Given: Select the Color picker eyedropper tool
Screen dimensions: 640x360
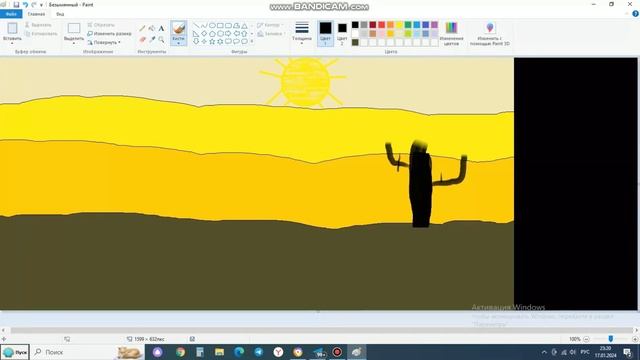Looking at the screenshot, I should pos(152,39).
